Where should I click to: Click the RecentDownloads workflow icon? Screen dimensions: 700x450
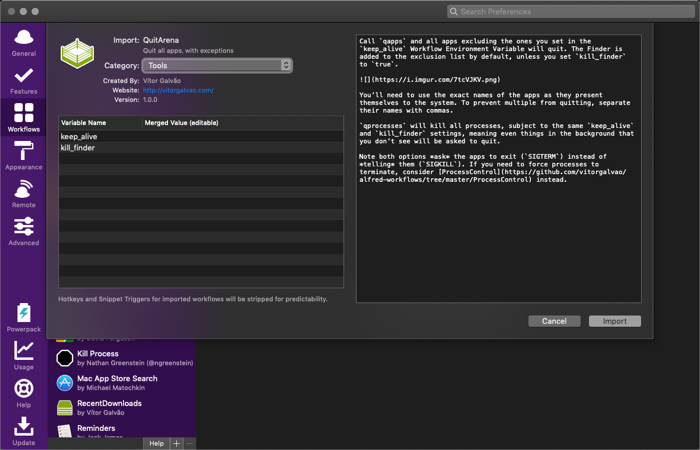(65, 408)
